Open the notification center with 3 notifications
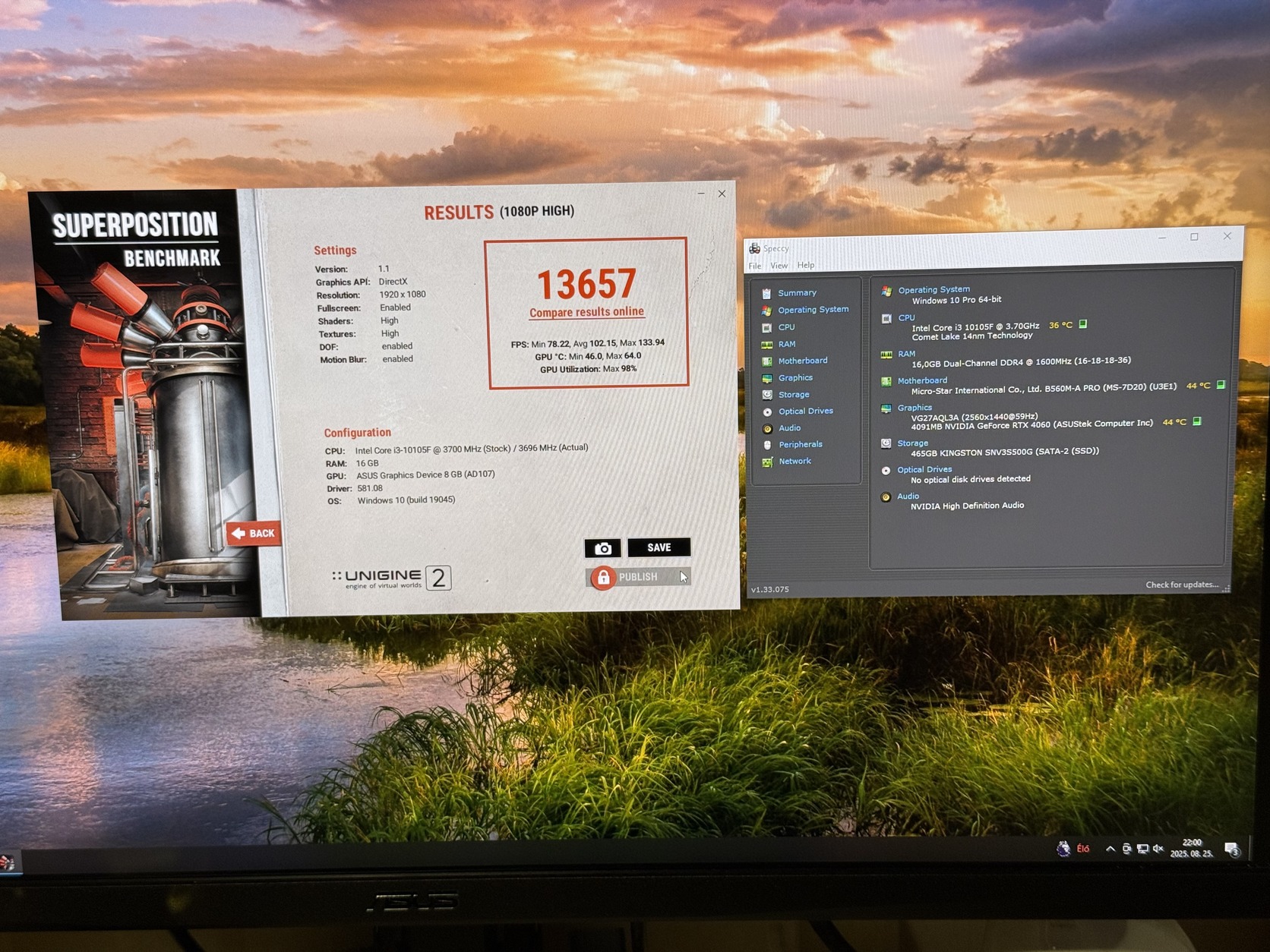1270x952 pixels. click(x=1232, y=850)
